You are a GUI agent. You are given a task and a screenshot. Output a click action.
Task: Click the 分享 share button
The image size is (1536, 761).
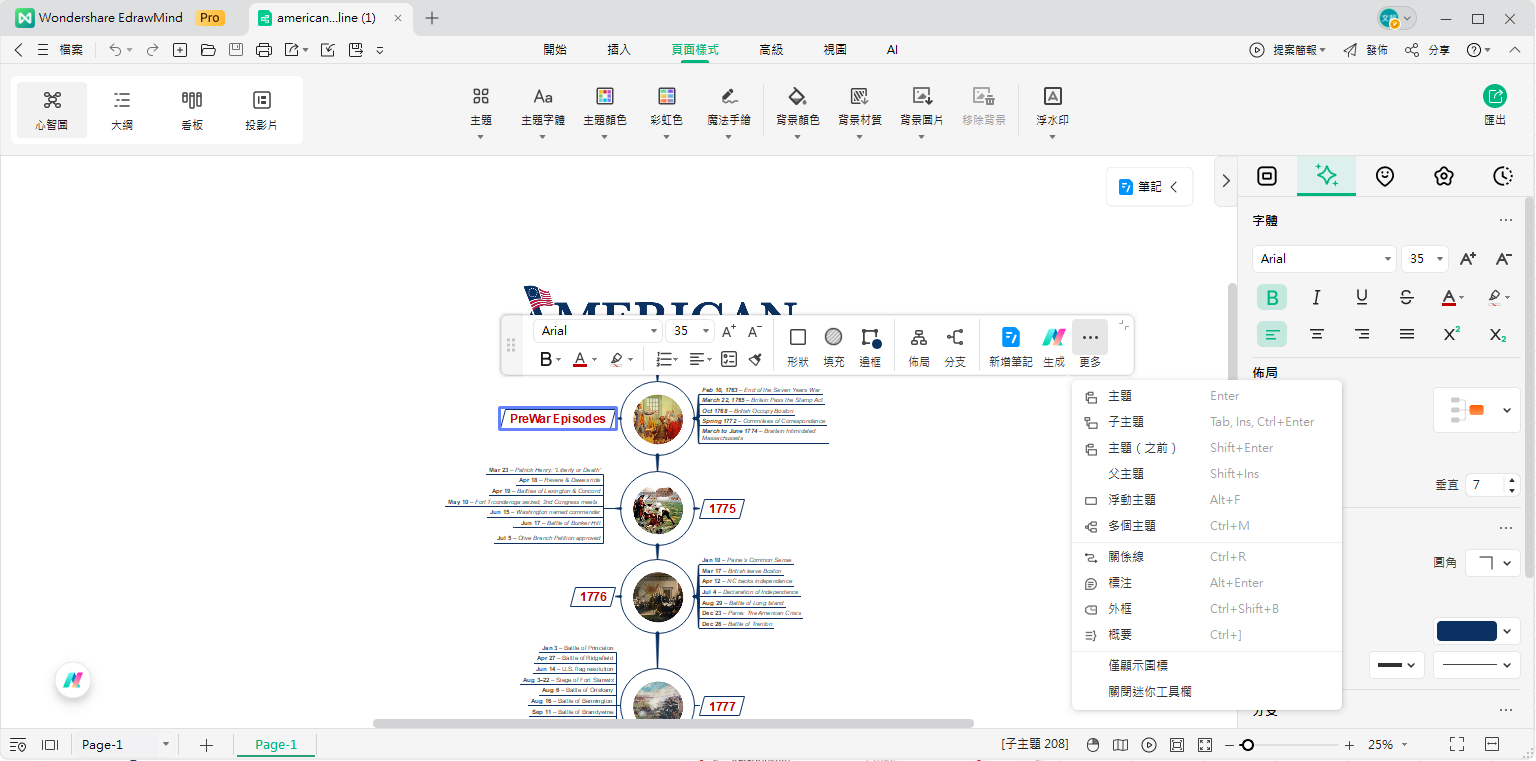(1428, 50)
